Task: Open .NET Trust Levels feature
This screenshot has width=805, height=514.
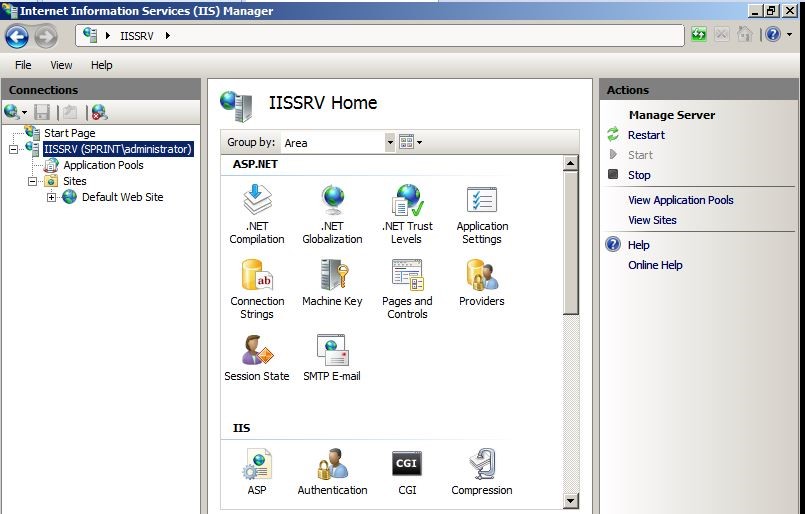Action: pyautogui.click(x=407, y=214)
